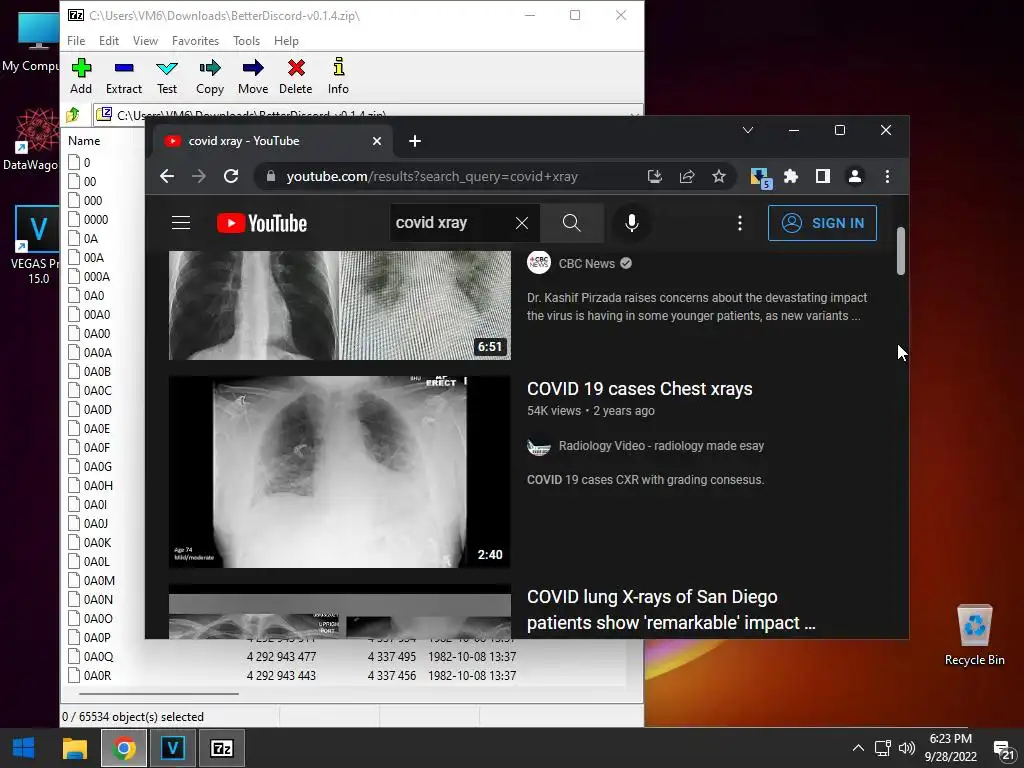This screenshot has height=768, width=1024.
Task: Sort by Name column header in 7-Zip
Action: [x=84, y=141]
